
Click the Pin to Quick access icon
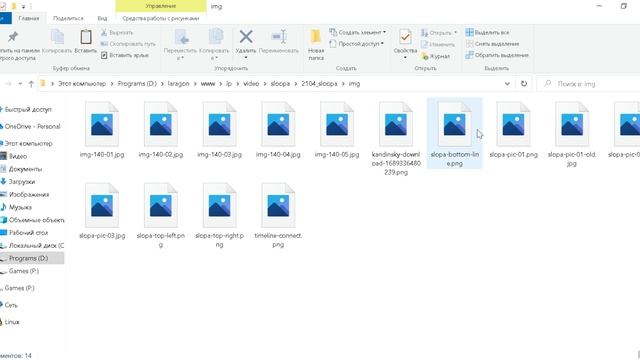point(13,37)
